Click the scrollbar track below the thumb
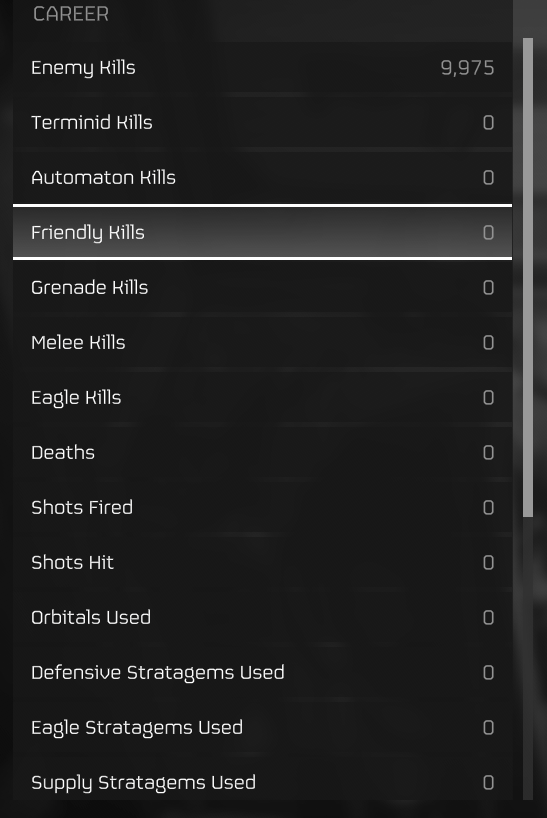547x818 pixels. coord(528,658)
